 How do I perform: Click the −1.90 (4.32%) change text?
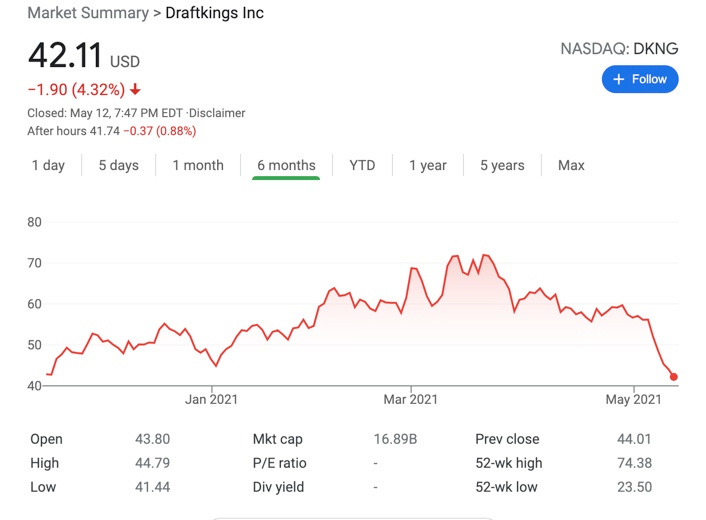76,90
